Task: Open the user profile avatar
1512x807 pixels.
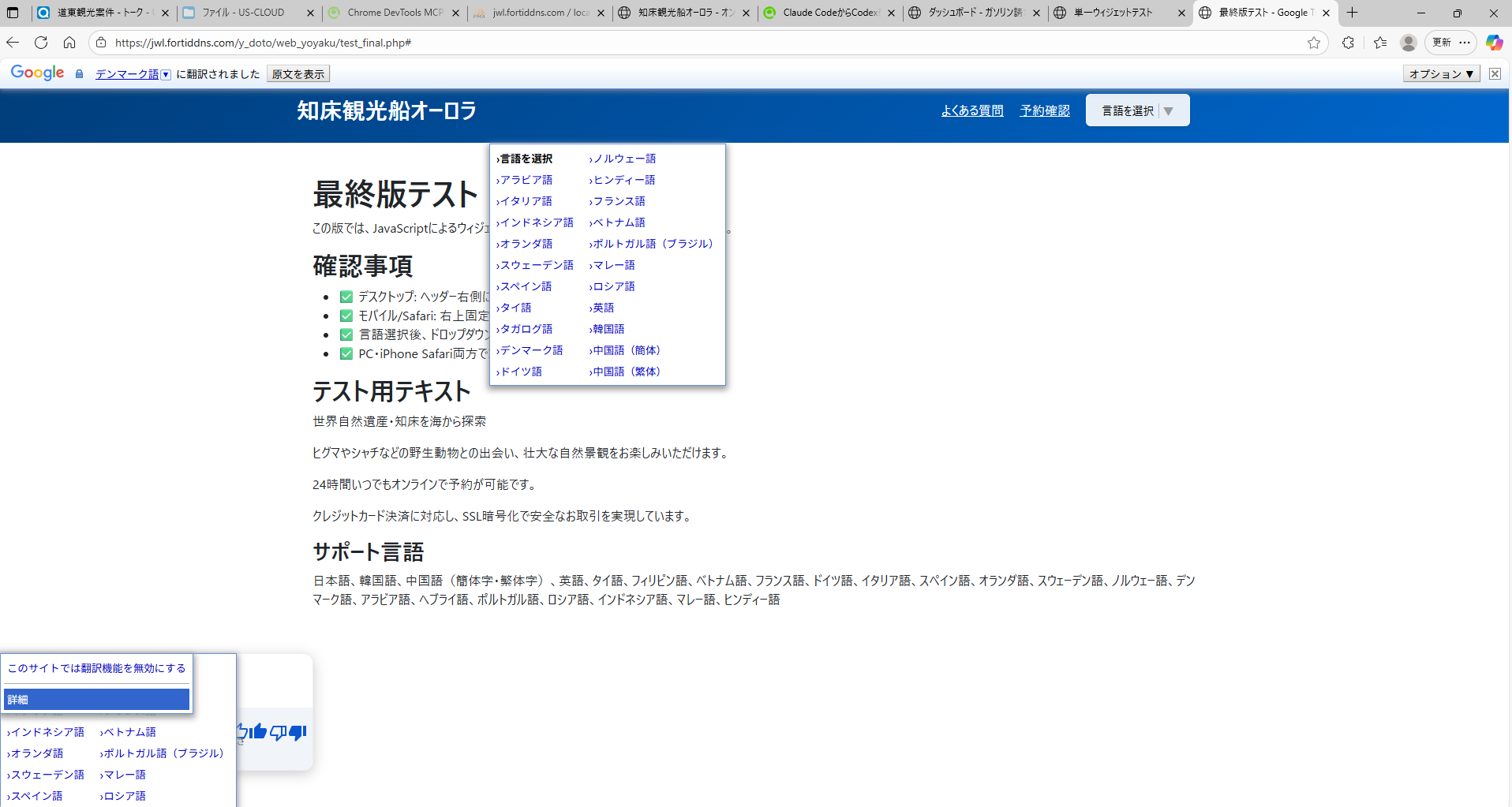Action: 1408,43
